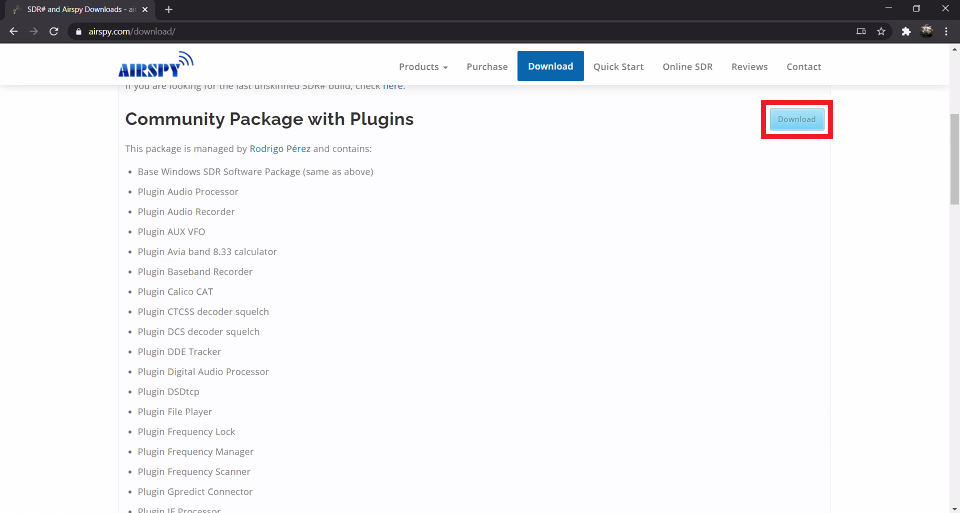Expand the Products dropdown menu

point(423,67)
